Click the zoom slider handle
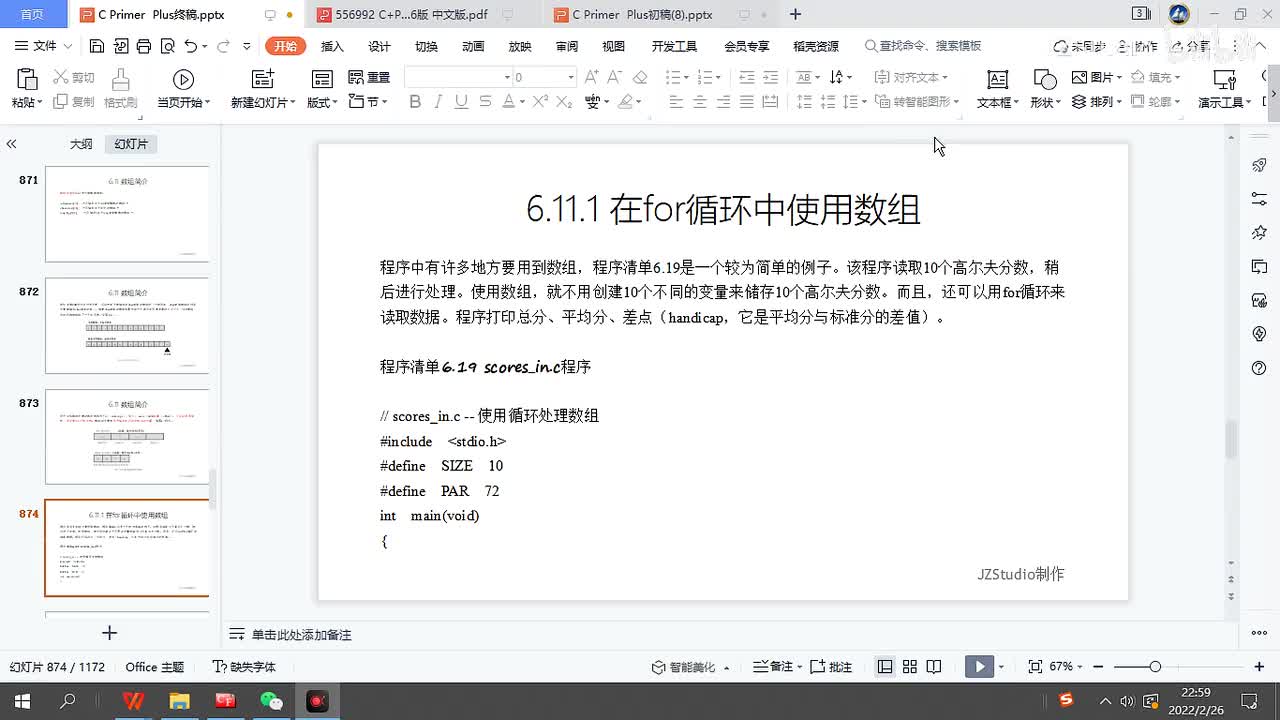 pos(1155,667)
